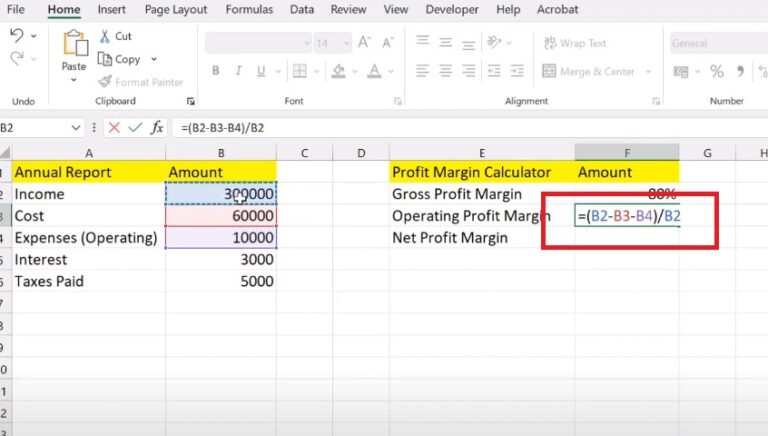This screenshot has height=436, width=768.
Task: Confirm formula with the green checkmark
Action: pyautogui.click(x=135, y=128)
